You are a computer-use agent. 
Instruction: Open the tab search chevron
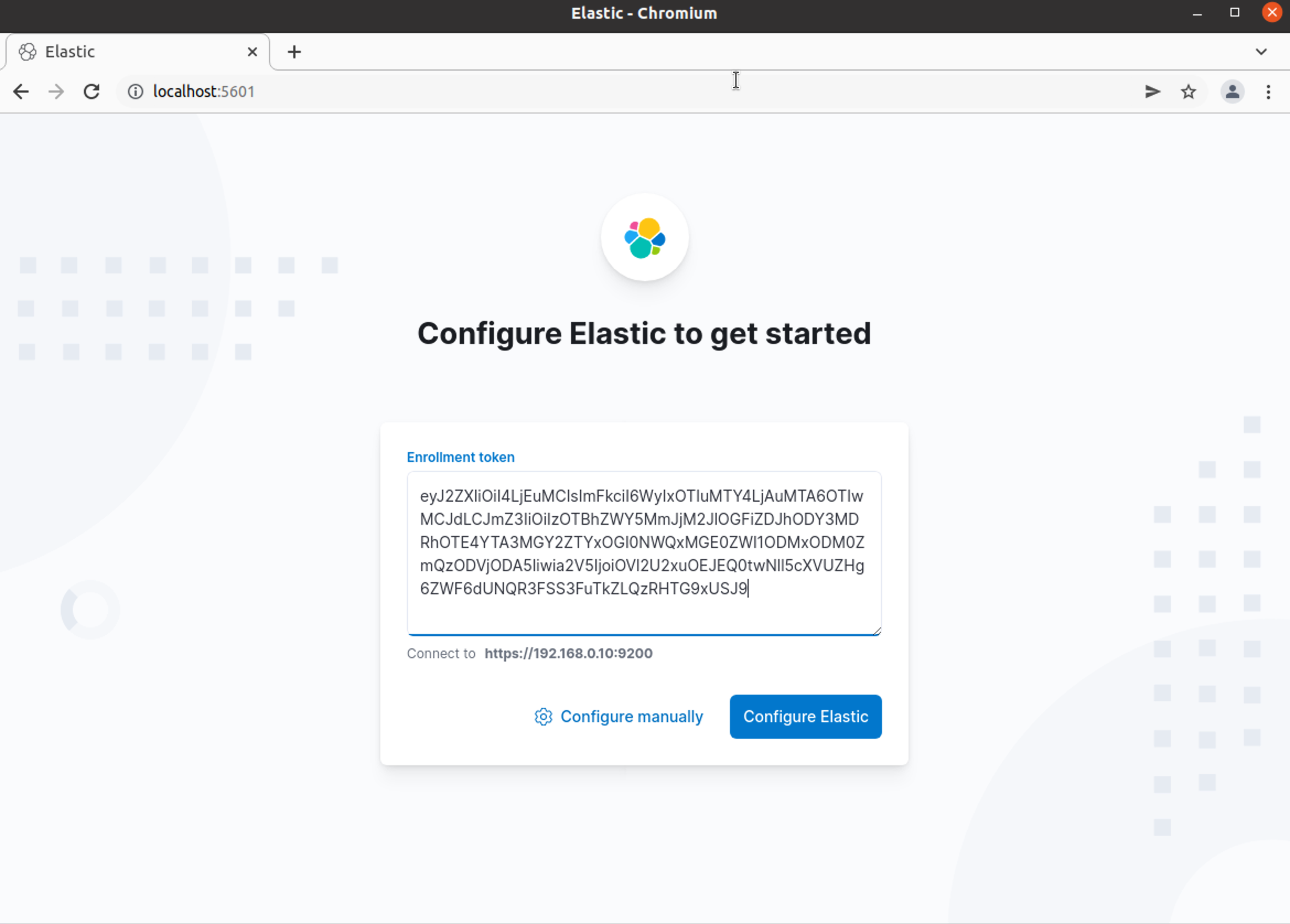tap(1260, 51)
